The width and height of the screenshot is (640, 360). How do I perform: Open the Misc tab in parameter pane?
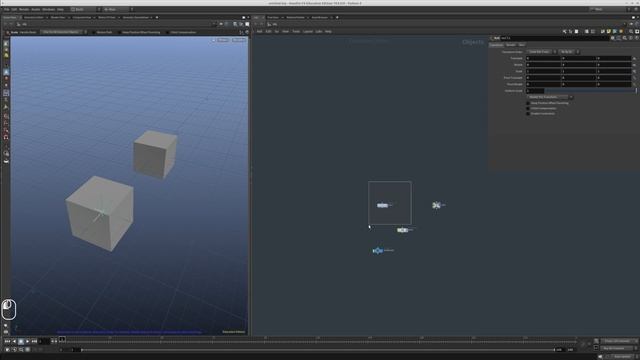[522, 45]
